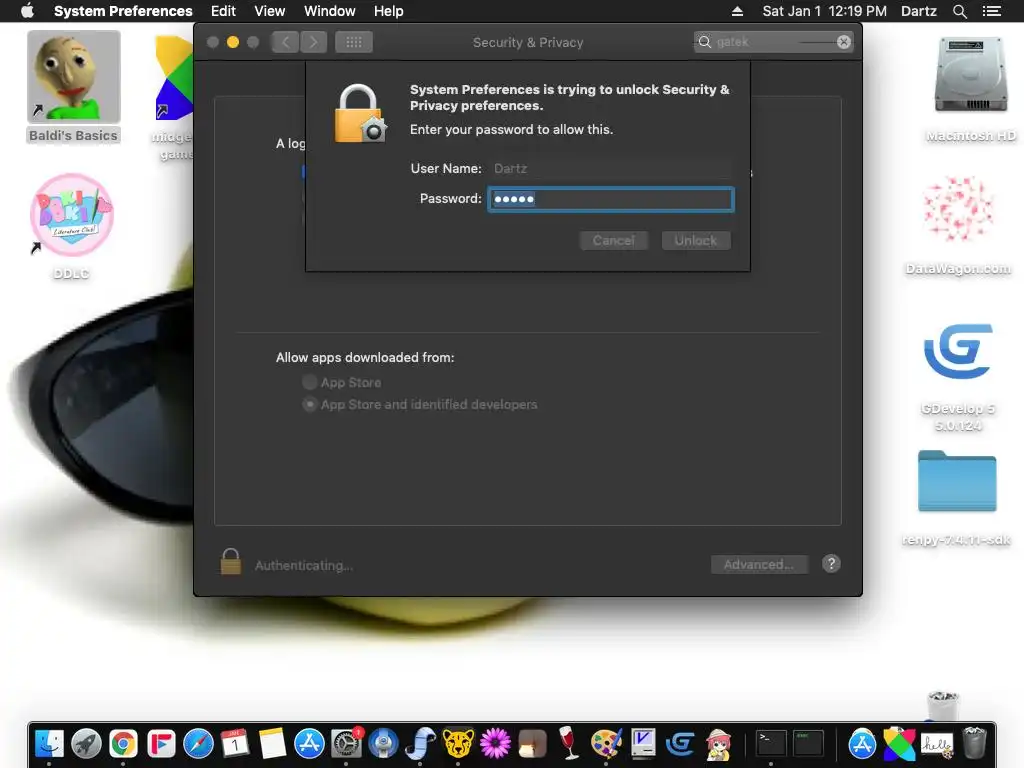Go back in System Preferences
This screenshot has height=768, width=1024.
pyautogui.click(x=285, y=42)
